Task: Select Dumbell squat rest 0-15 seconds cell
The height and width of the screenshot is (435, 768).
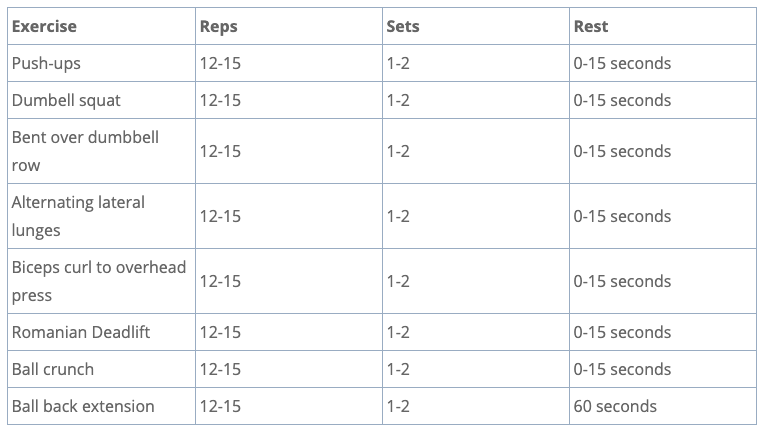Action: (622, 100)
